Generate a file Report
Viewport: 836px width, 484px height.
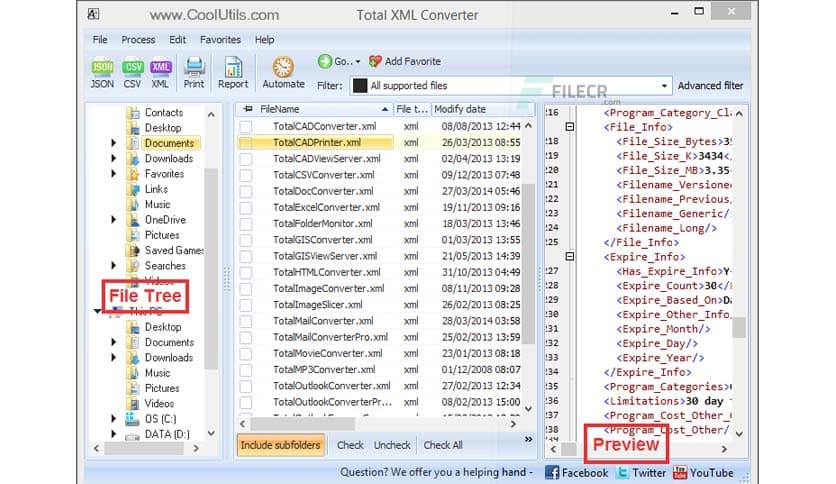[233, 72]
